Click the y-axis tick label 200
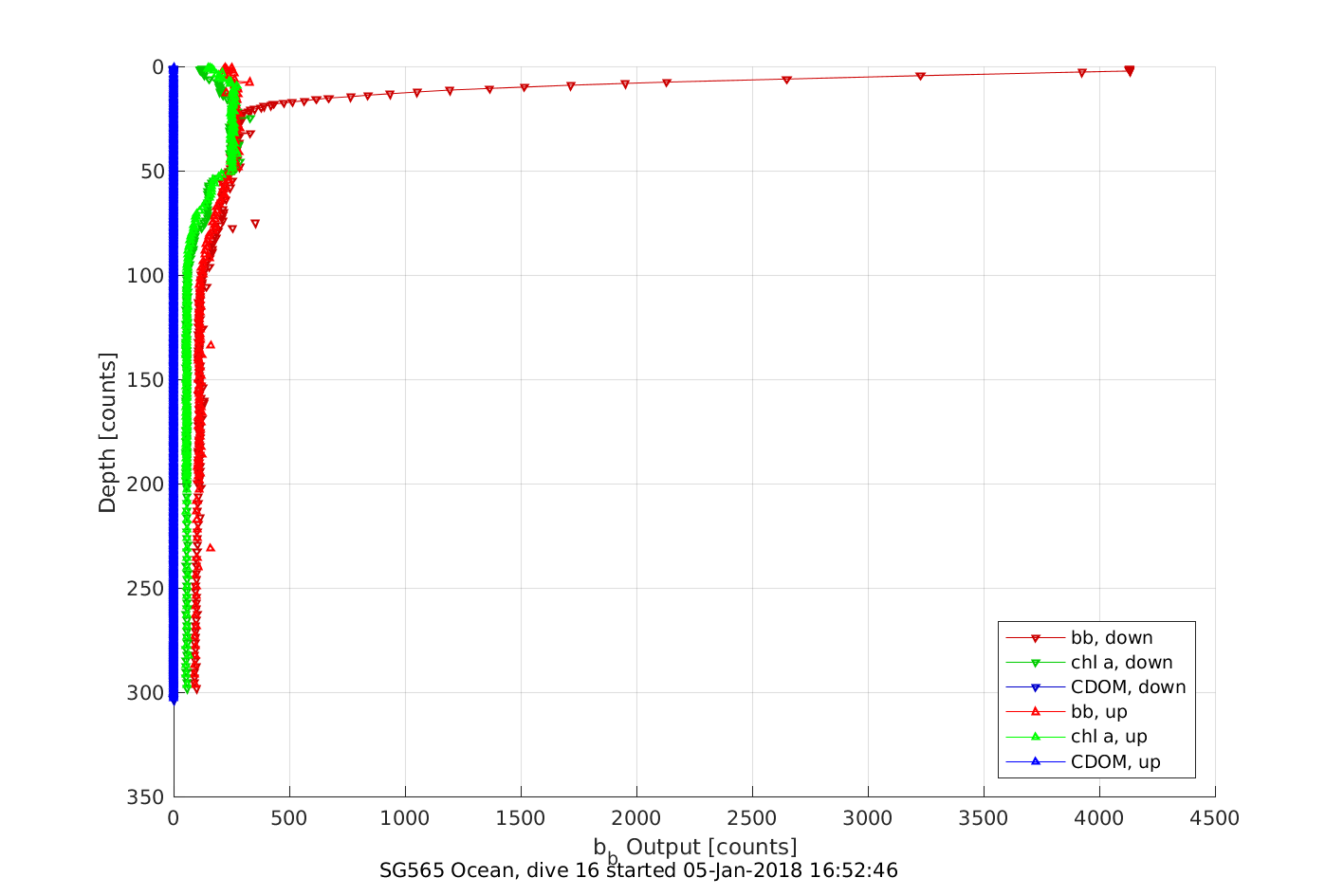The height and width of the screenshot is (896, 1344). point(146,485)
